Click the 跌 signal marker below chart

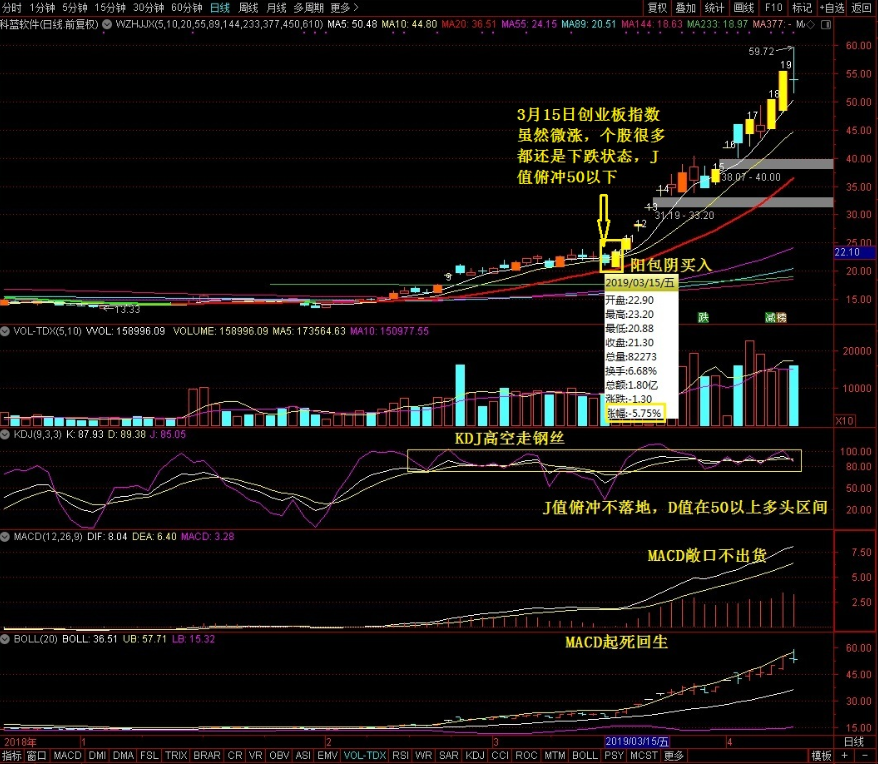pos(703,318)
